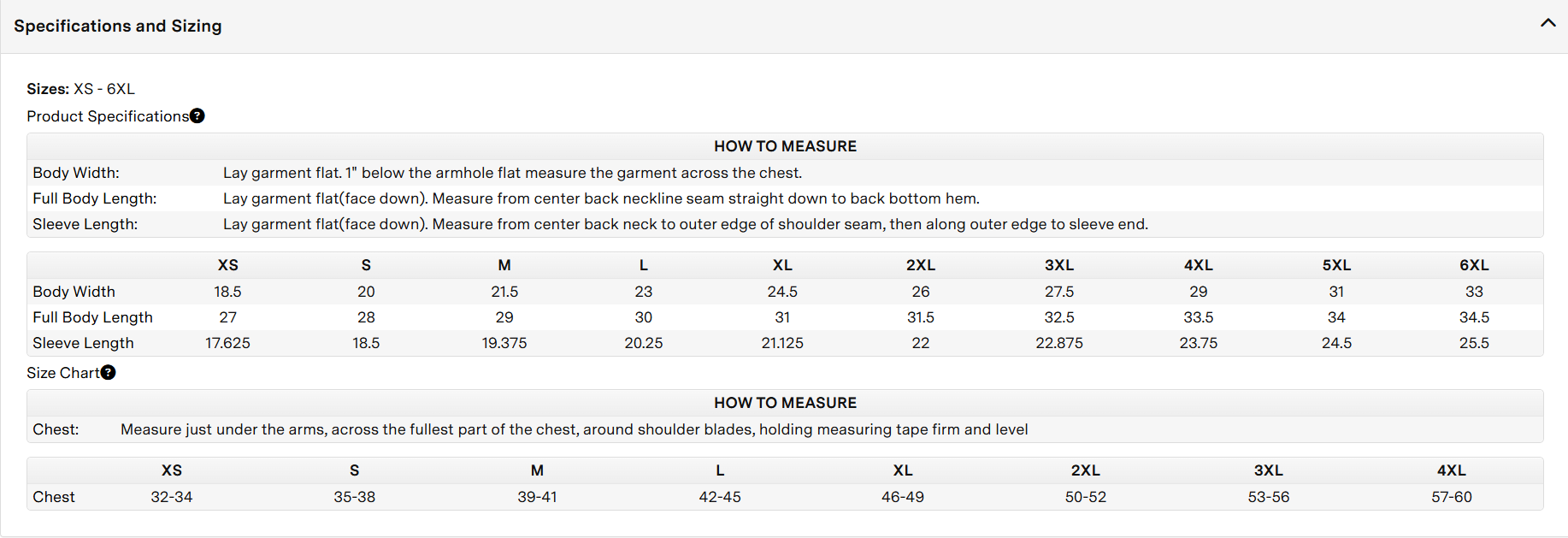Viewport: 1568px width, 538px height.
Task: Click the chest range 57-60
Action: pos(1452,497)
